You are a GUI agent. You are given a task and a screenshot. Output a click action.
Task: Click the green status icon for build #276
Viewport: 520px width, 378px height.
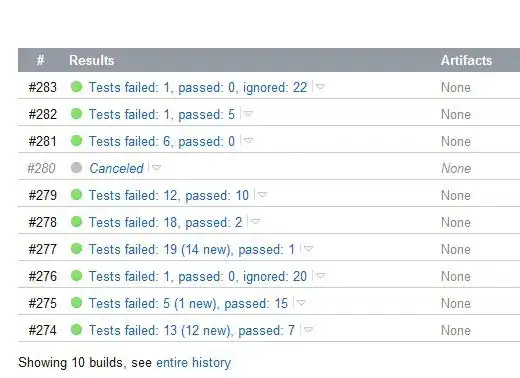(x=76, y=276)
